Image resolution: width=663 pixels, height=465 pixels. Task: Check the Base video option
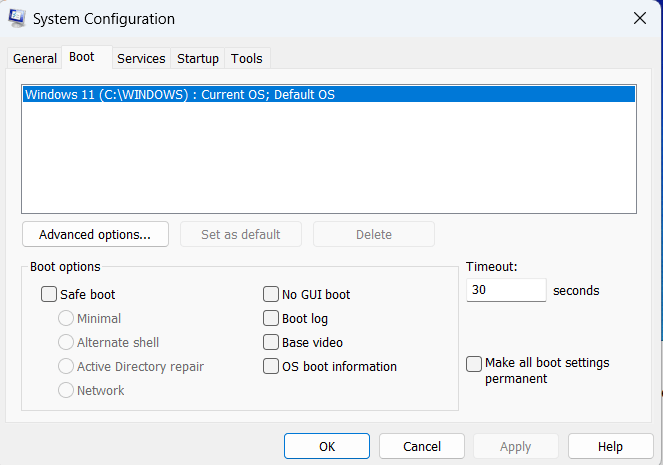coord(271,342)
